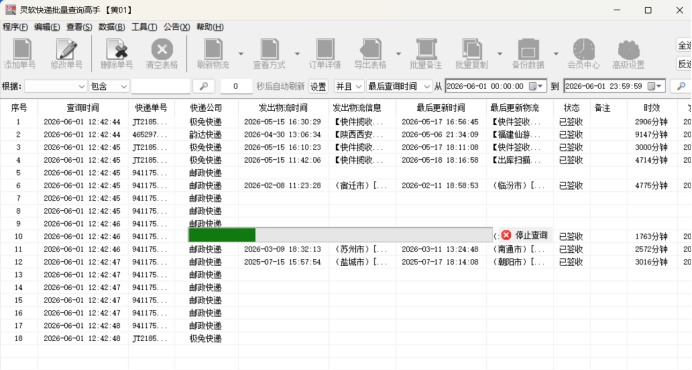Click the magnifier button after the date range
The image size is (692, 370).
click(x=681, y=86)
